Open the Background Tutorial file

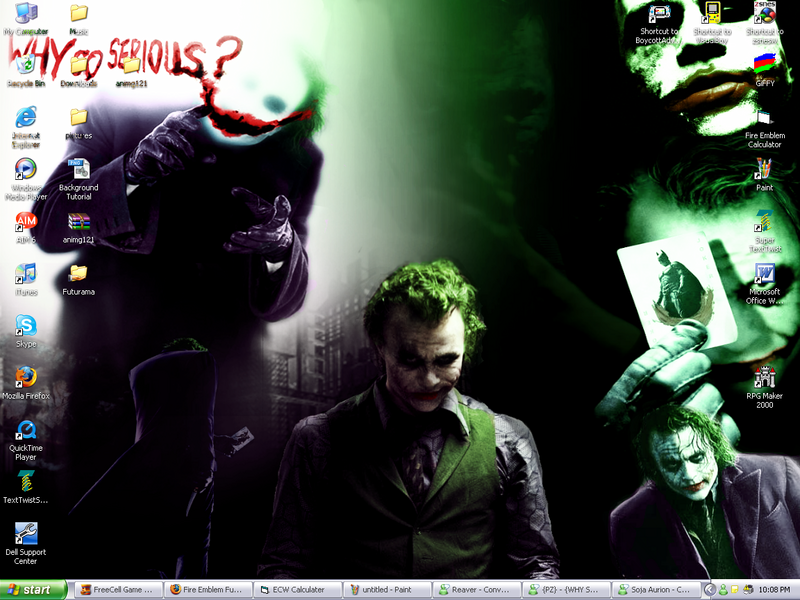point(79,169)
